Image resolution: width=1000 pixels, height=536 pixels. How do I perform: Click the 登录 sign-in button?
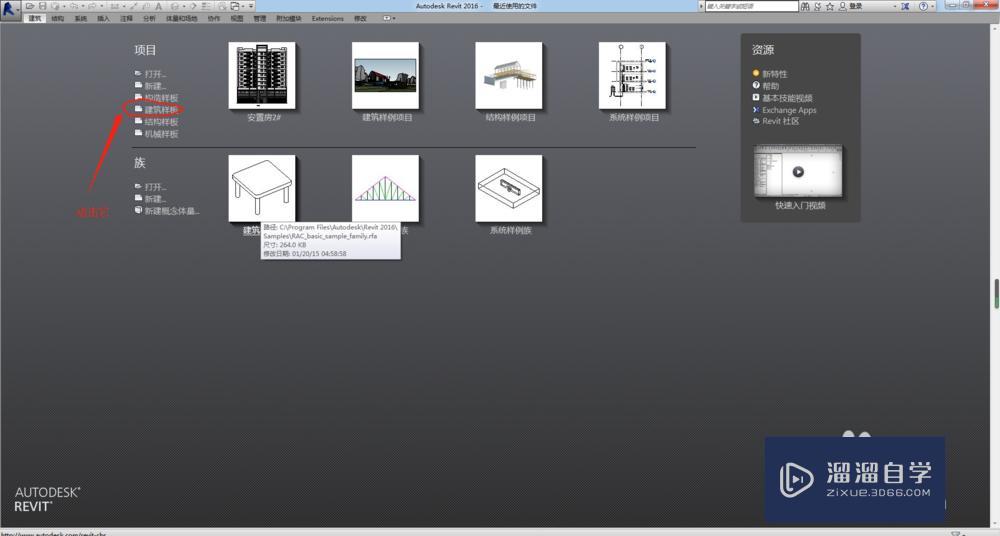click(851, 6)
